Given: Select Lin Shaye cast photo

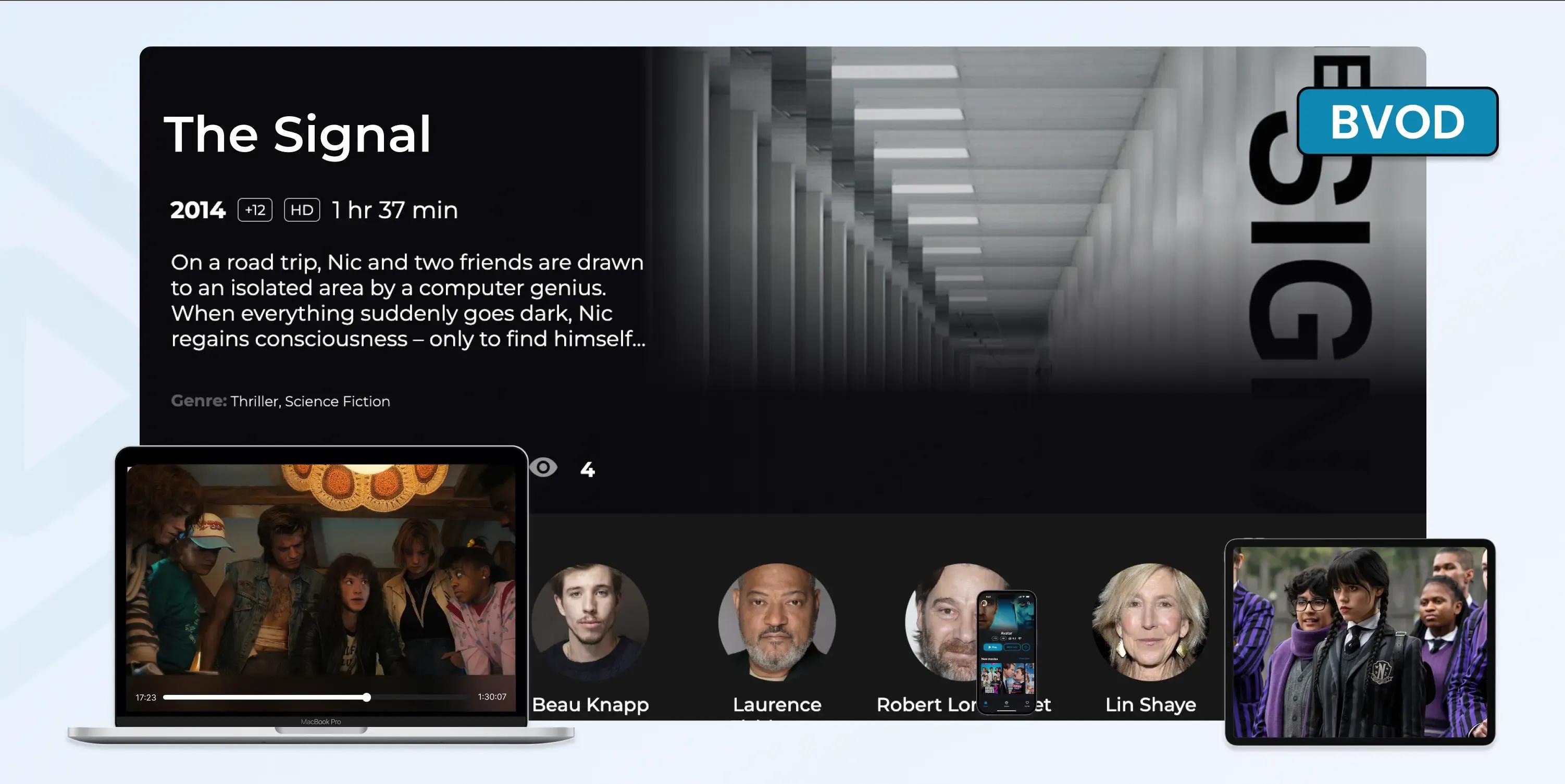Looking at the screenshot, I should pos(1150,623).
